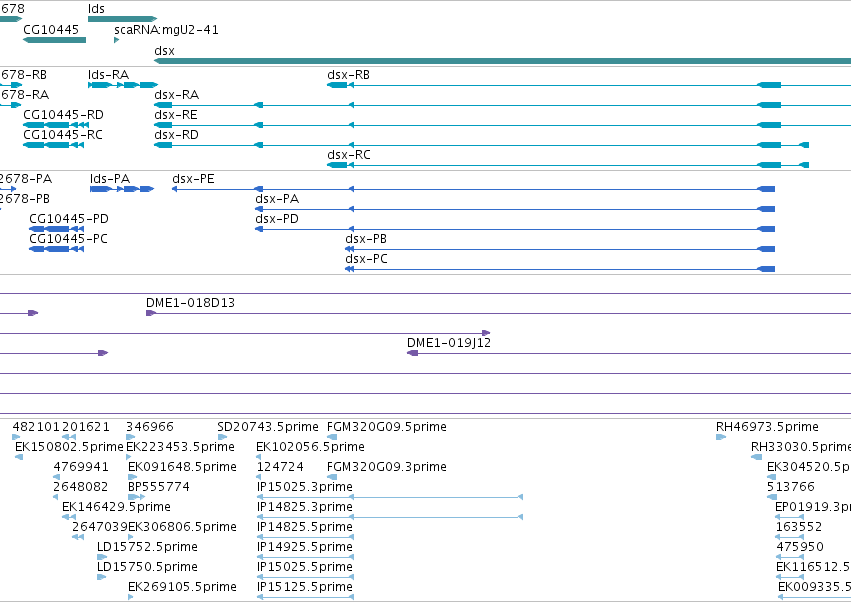This screenshot has height=602, width=851.
Task: Click the FGM320G09.5prime EST label
Action: tap(386, 427)
